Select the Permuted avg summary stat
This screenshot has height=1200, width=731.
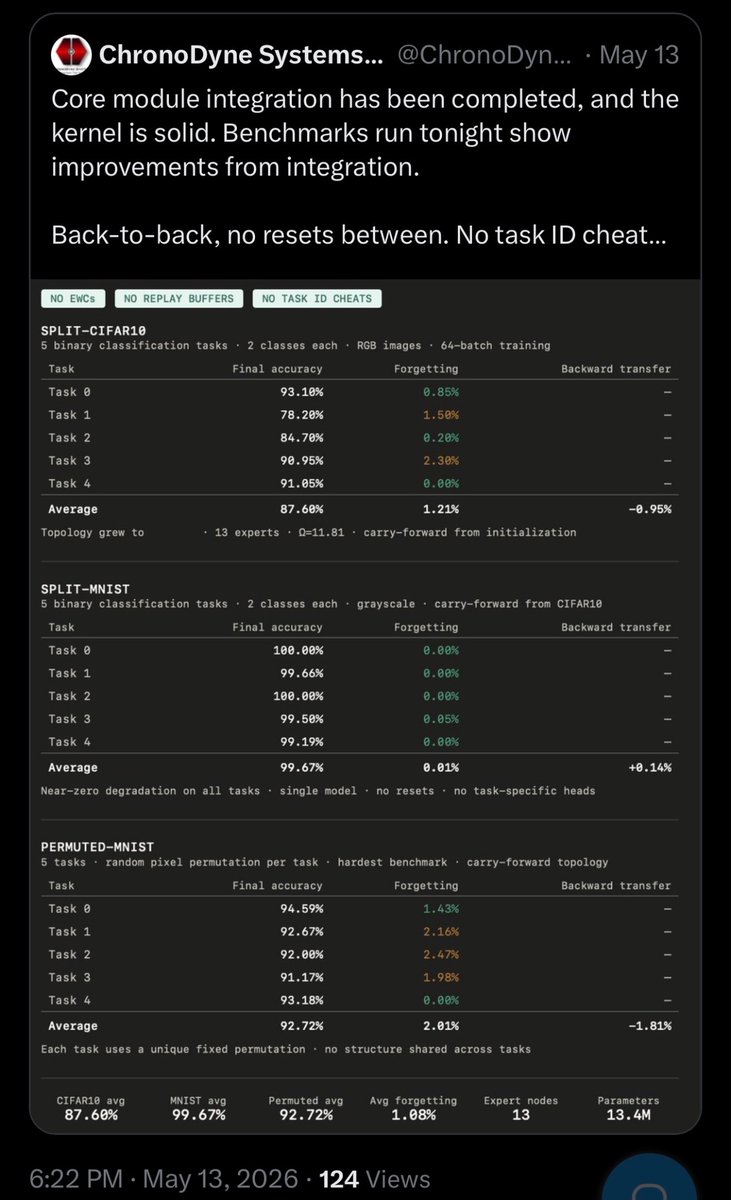point(305,1107)
